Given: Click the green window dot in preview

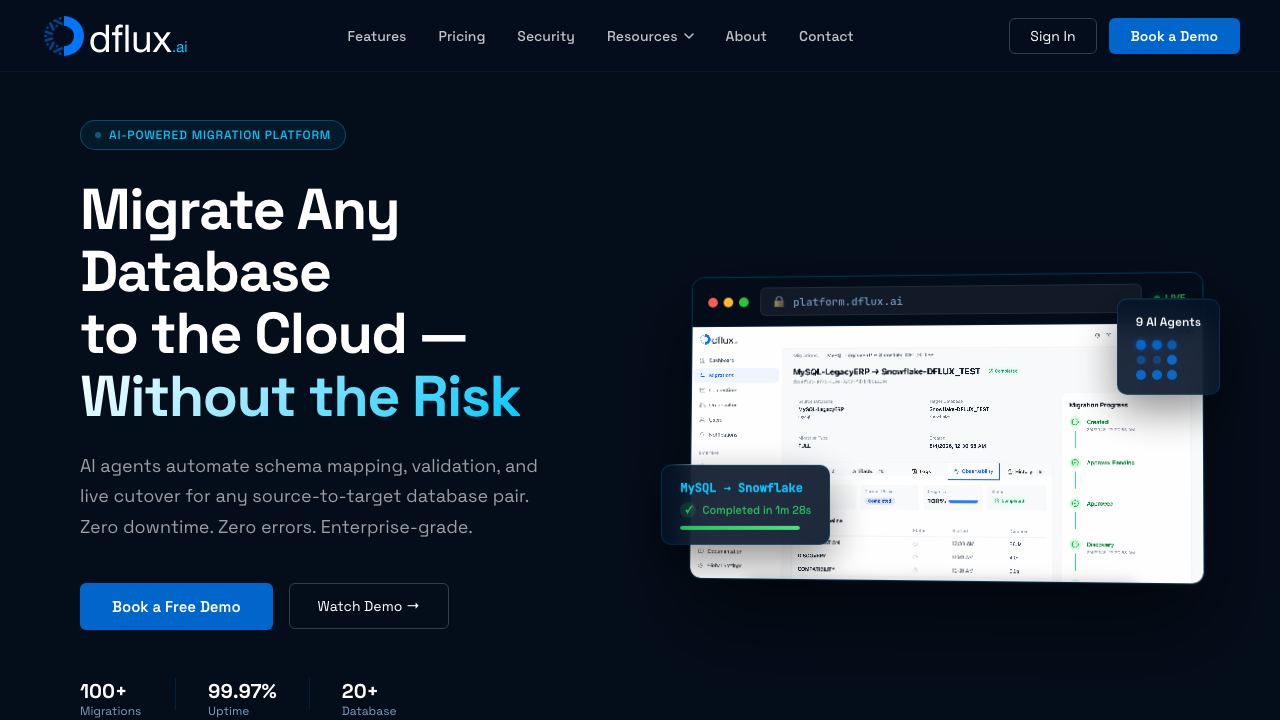Looking at the screenshot, I should coord(743,303).
